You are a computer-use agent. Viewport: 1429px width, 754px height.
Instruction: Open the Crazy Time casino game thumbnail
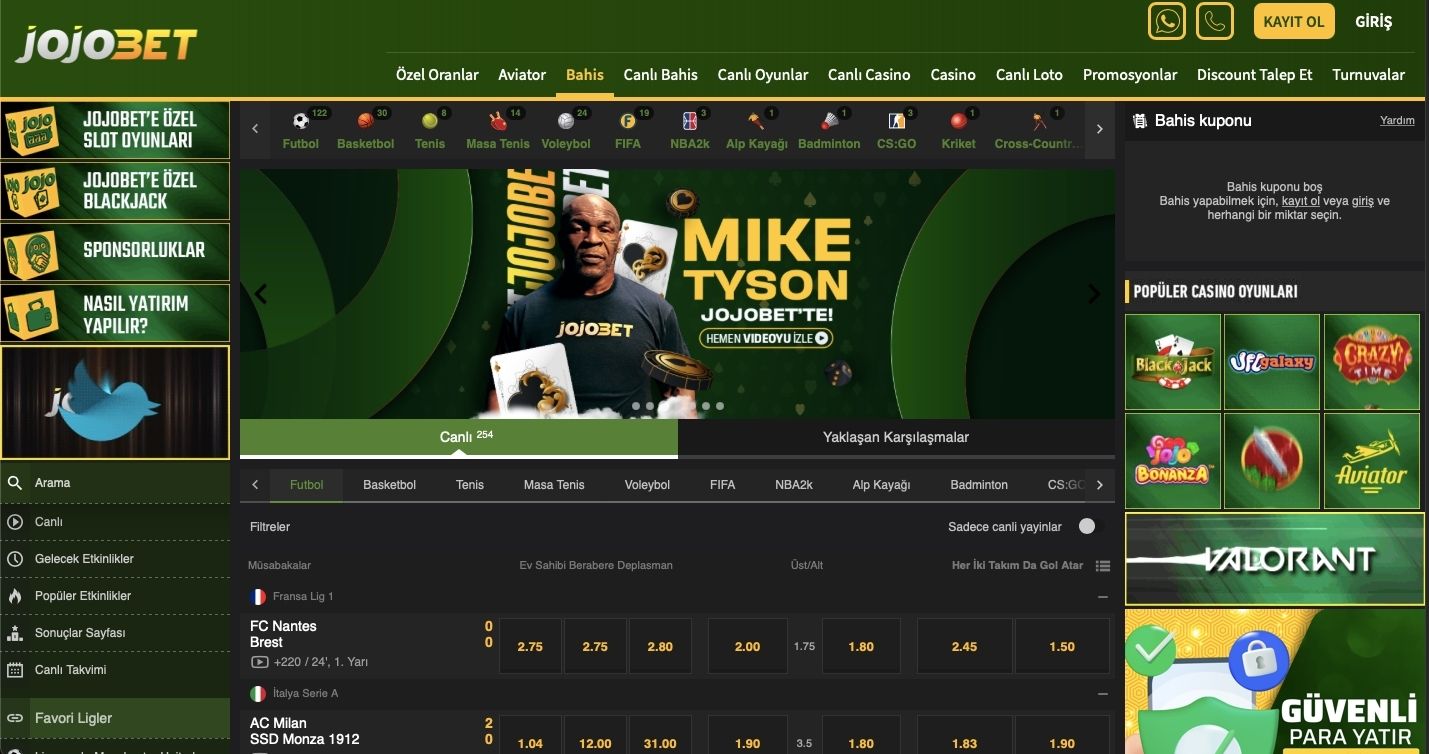coord(1372,362)
